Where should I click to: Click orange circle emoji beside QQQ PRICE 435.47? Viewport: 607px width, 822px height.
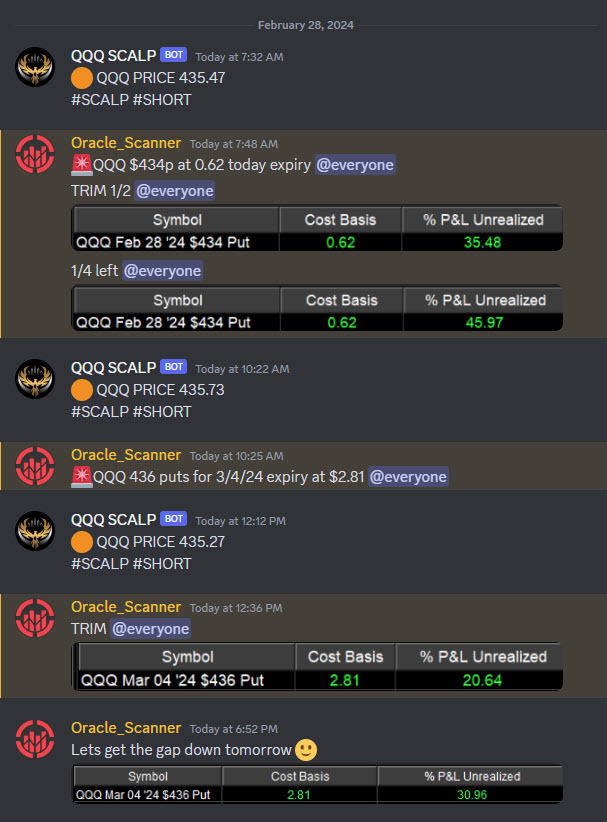tap(82, 78)
